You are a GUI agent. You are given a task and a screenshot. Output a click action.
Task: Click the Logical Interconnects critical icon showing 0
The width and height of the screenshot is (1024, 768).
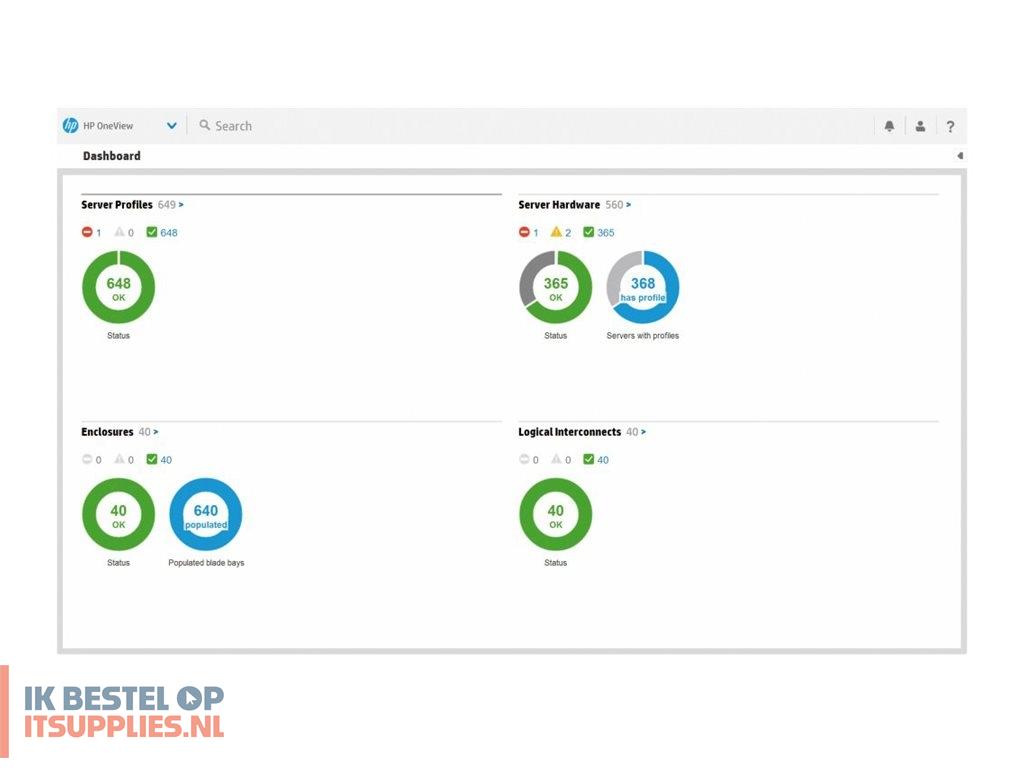point(524,459)
